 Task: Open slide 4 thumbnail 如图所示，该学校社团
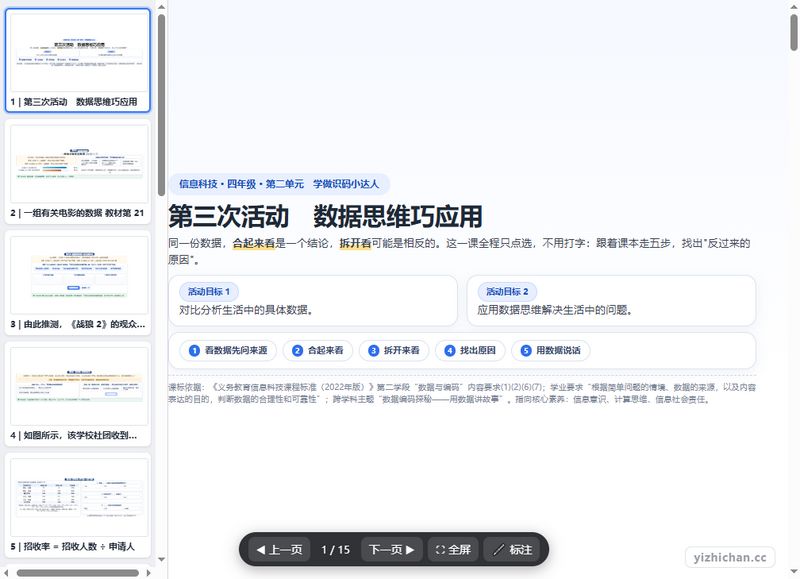[78, 394]
